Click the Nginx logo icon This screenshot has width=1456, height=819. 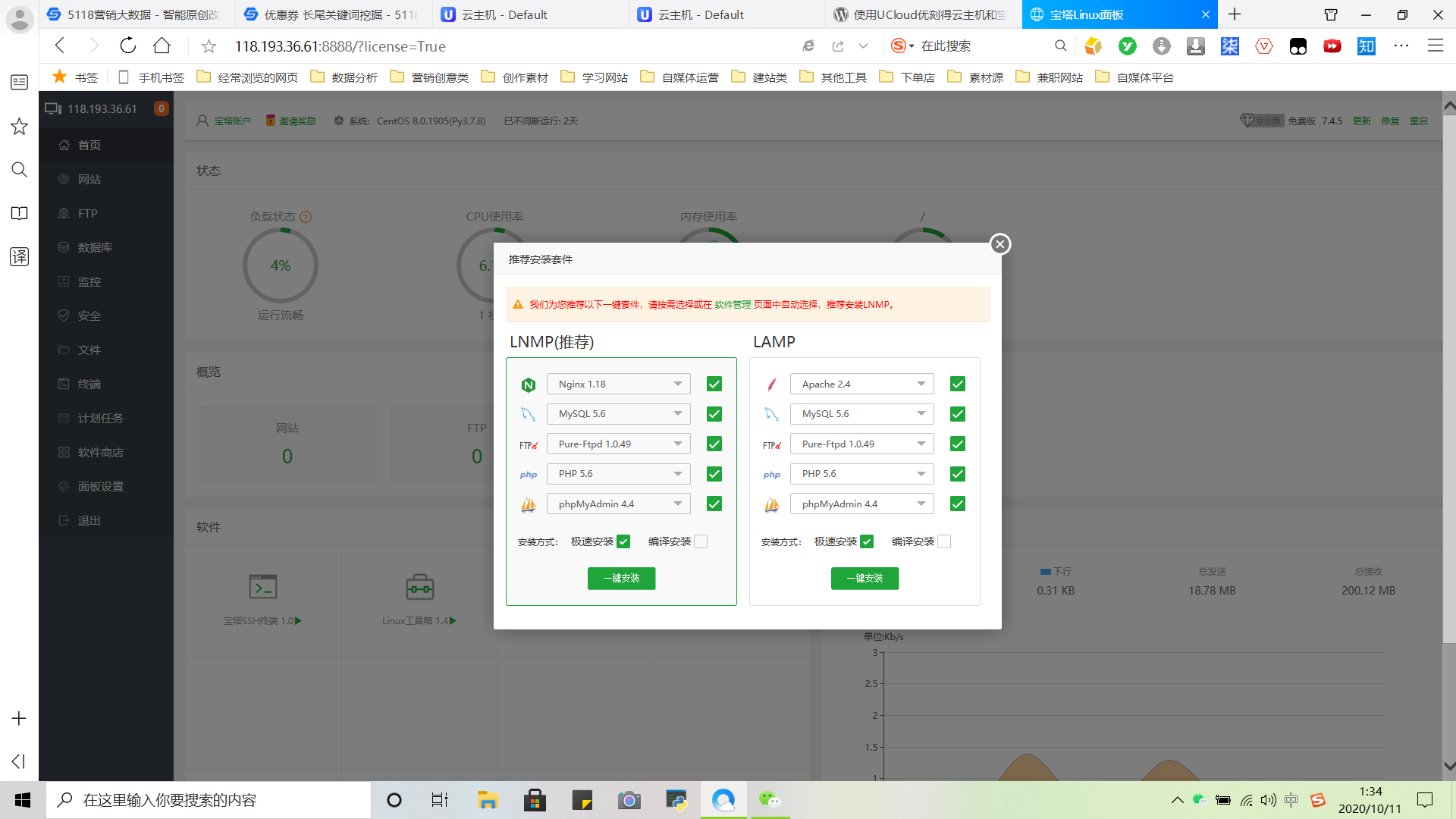[529, 384]
